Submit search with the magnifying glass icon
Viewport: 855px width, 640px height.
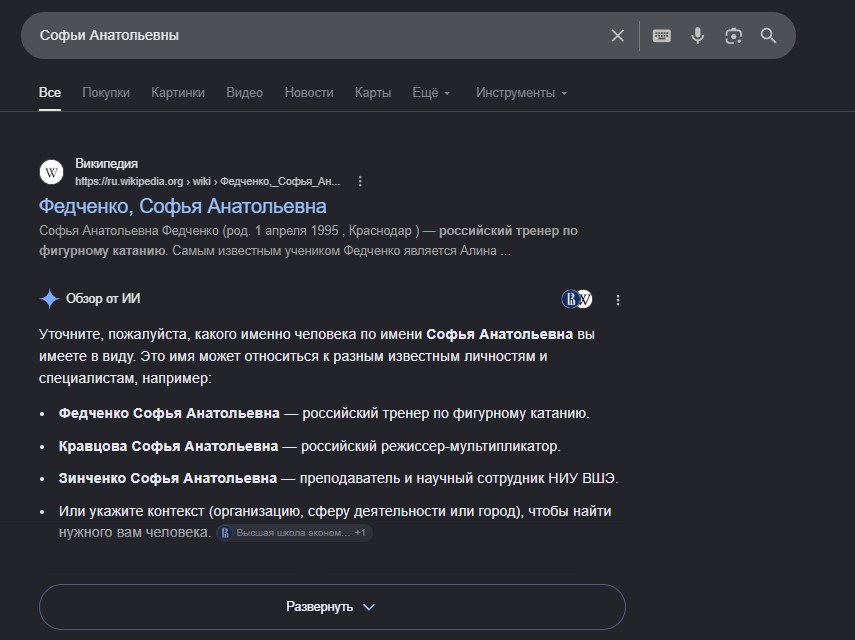click(768, 36)
